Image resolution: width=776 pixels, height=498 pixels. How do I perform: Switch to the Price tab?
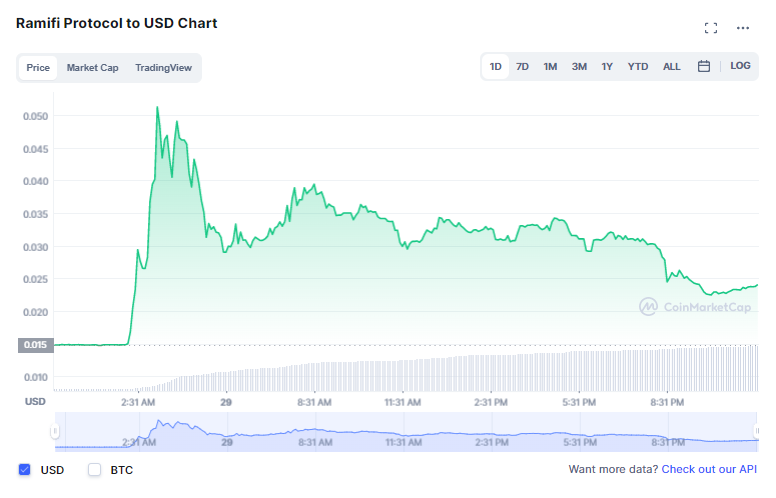[x=38, y=68]
